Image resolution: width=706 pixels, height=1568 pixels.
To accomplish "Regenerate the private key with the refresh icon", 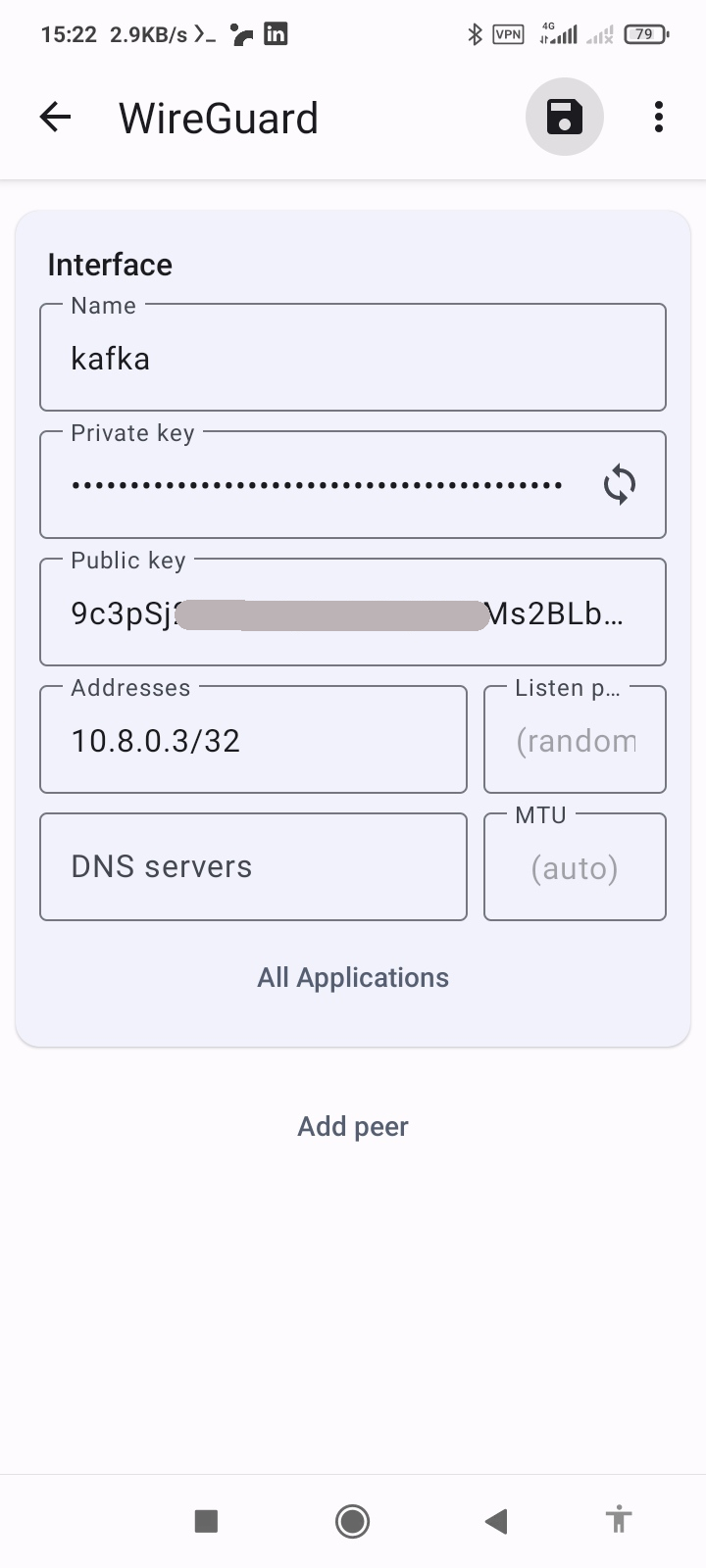I will pyautogui.click(x=620, y=484).
